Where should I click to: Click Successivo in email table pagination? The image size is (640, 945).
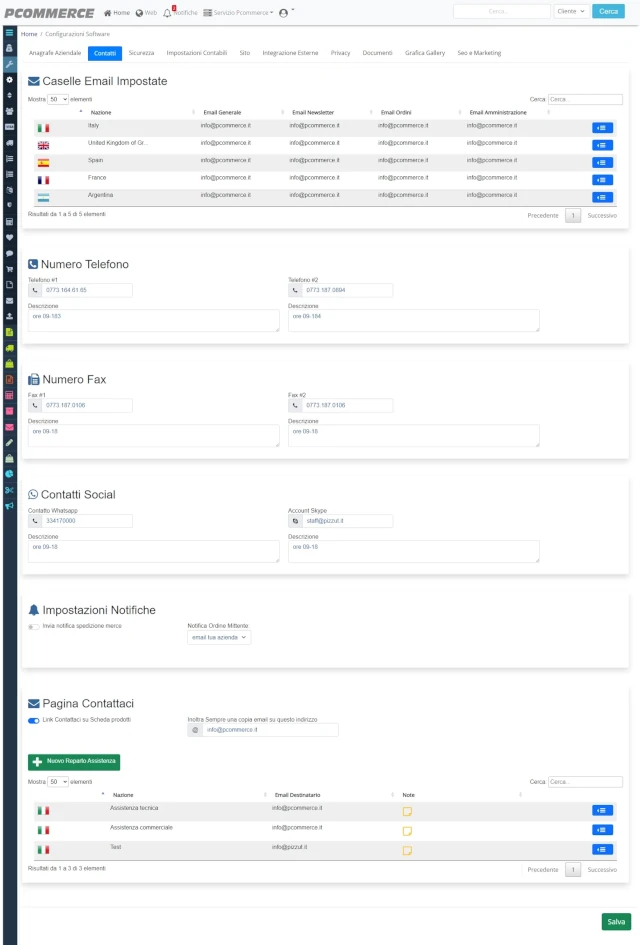[601, 216]
